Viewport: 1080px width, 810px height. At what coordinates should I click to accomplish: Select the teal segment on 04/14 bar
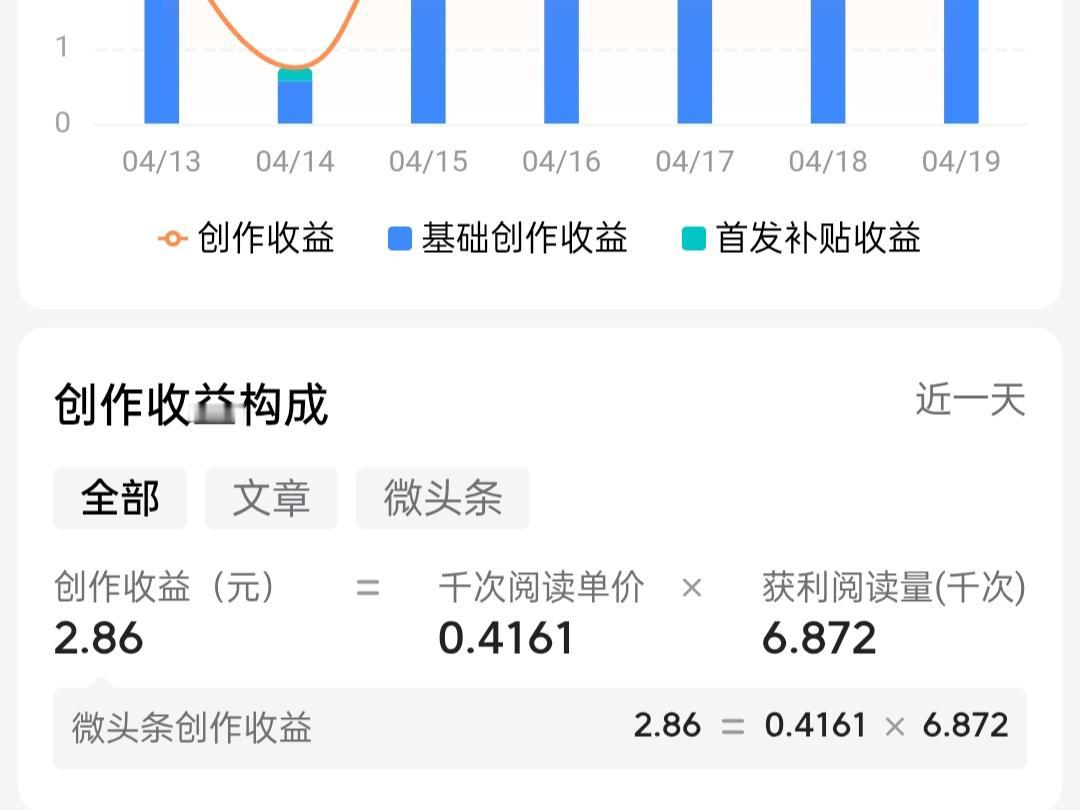pos(295,75)
